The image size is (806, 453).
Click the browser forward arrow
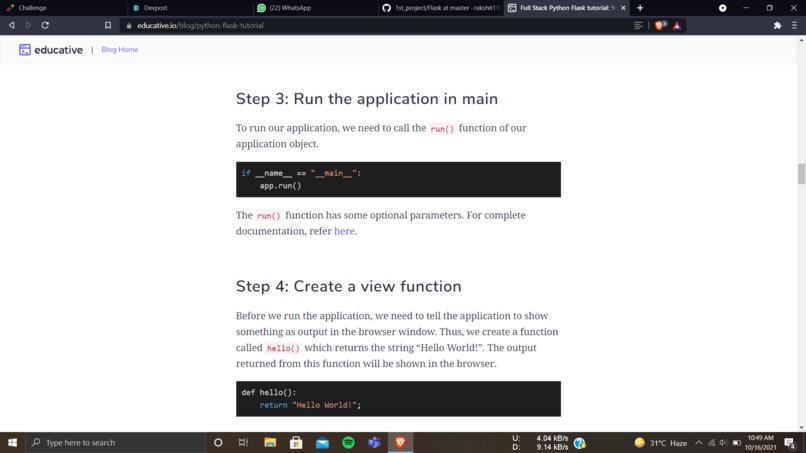[28, 25]
